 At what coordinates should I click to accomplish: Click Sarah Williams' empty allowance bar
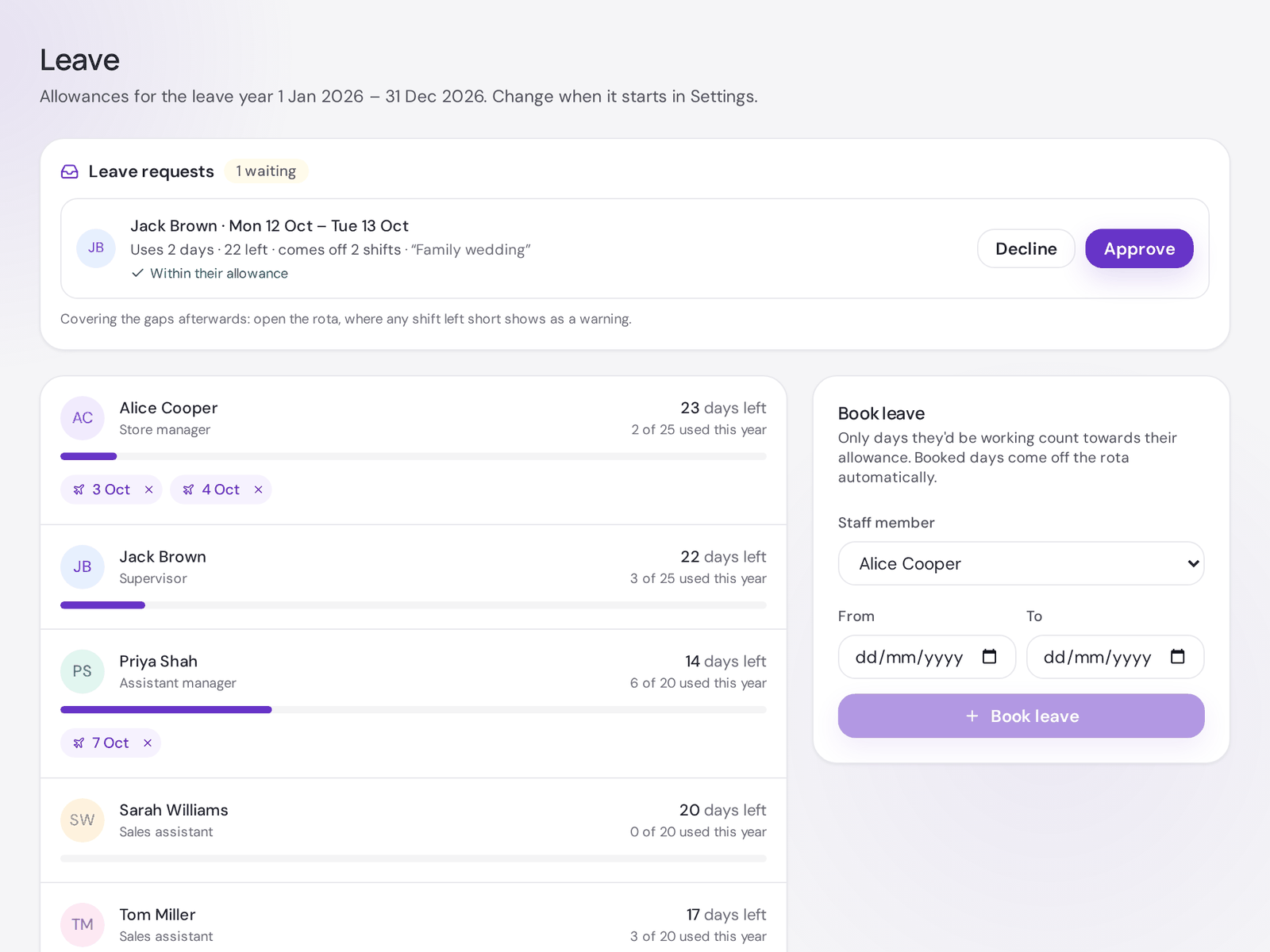pos(414,858)
